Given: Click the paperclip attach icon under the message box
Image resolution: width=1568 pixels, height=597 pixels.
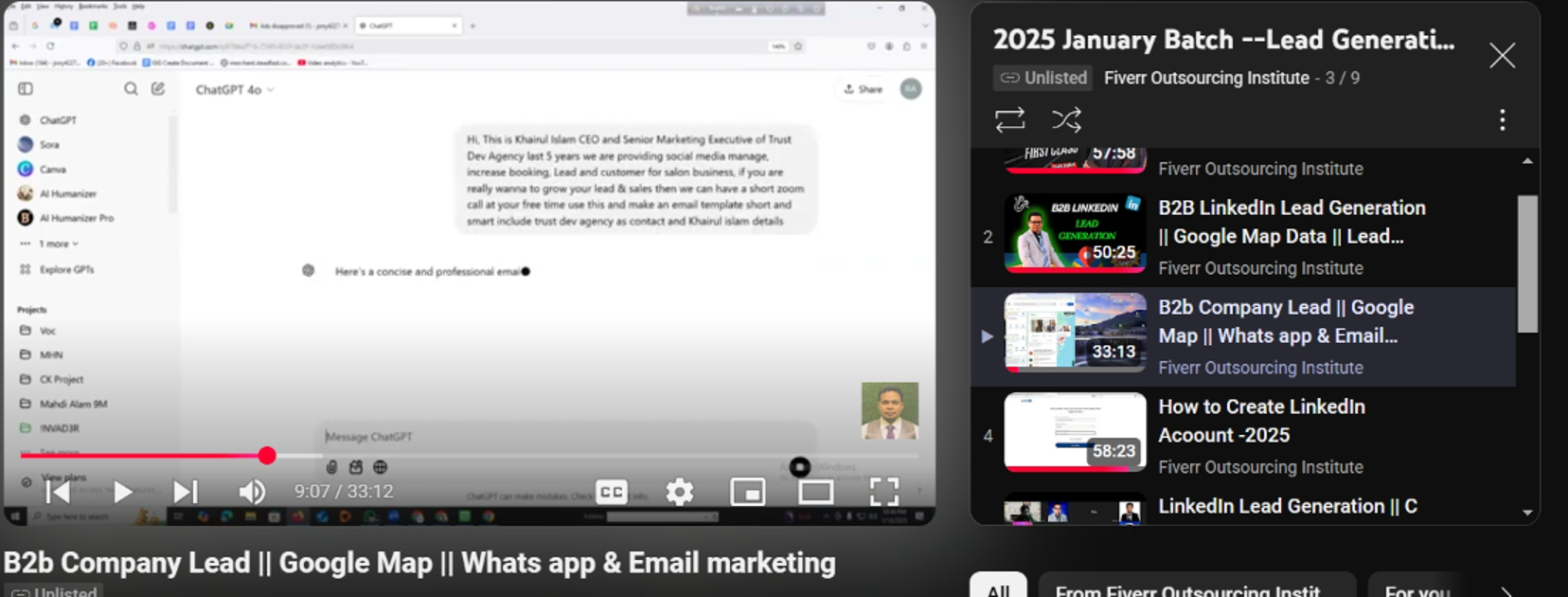Looking at the screenshot, I should pos(331,467).
